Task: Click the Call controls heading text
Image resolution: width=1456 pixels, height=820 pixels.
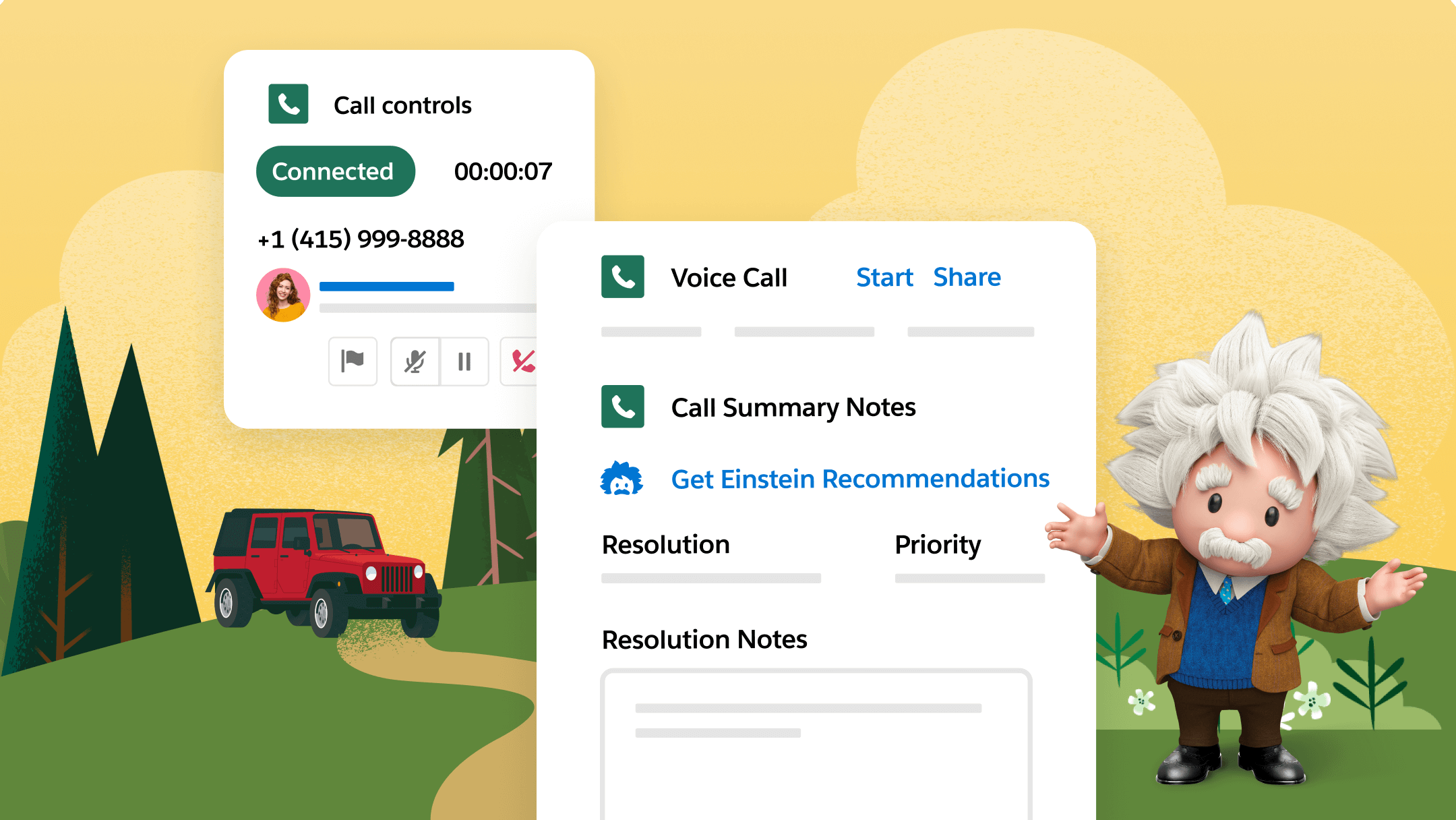Action: (402, 105)
